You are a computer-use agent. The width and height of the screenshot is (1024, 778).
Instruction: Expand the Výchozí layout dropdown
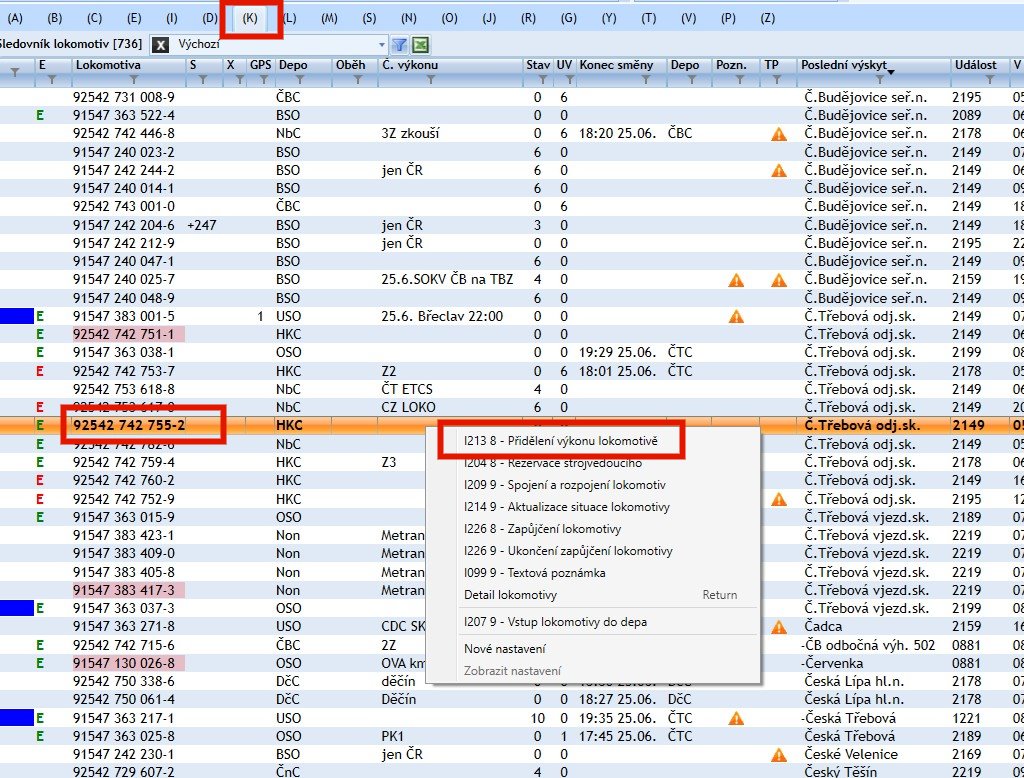point(382,45)
